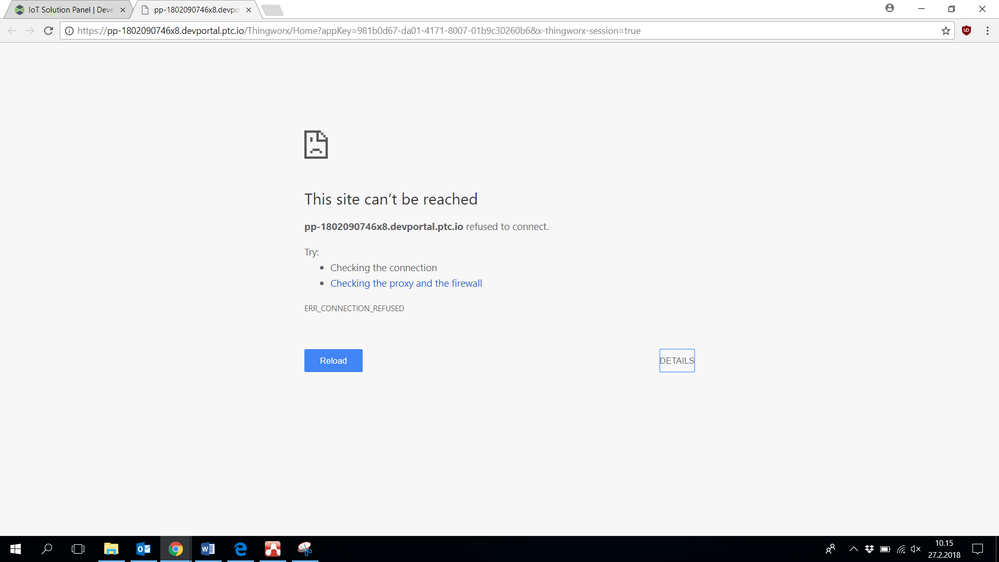Click the site information icon in address bar
Viewport: 999px width, 562px height.
click(x=69, y=31)
